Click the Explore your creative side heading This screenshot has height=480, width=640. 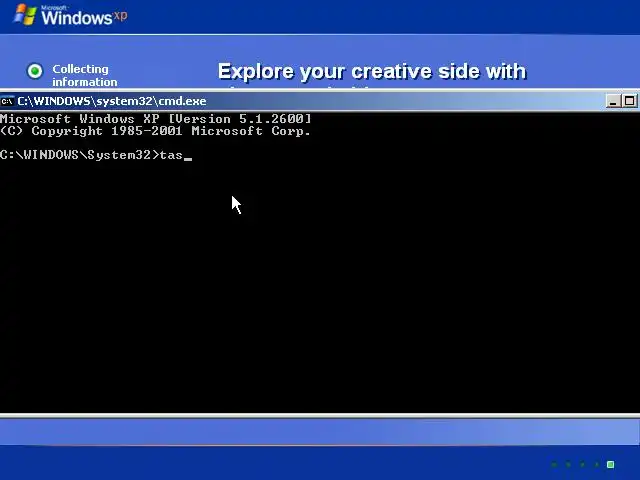tap(372, 71)
